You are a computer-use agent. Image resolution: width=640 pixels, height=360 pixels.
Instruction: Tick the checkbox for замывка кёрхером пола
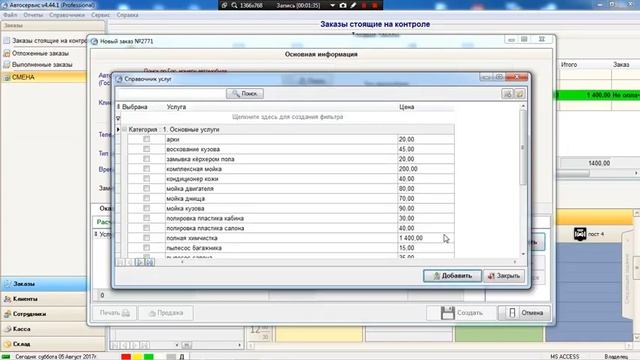(x=147, y=159)
